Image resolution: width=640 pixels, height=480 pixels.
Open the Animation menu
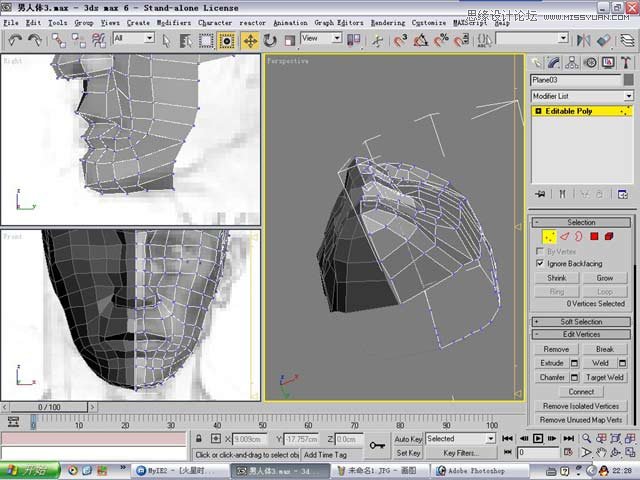click(x=290, y=23)
